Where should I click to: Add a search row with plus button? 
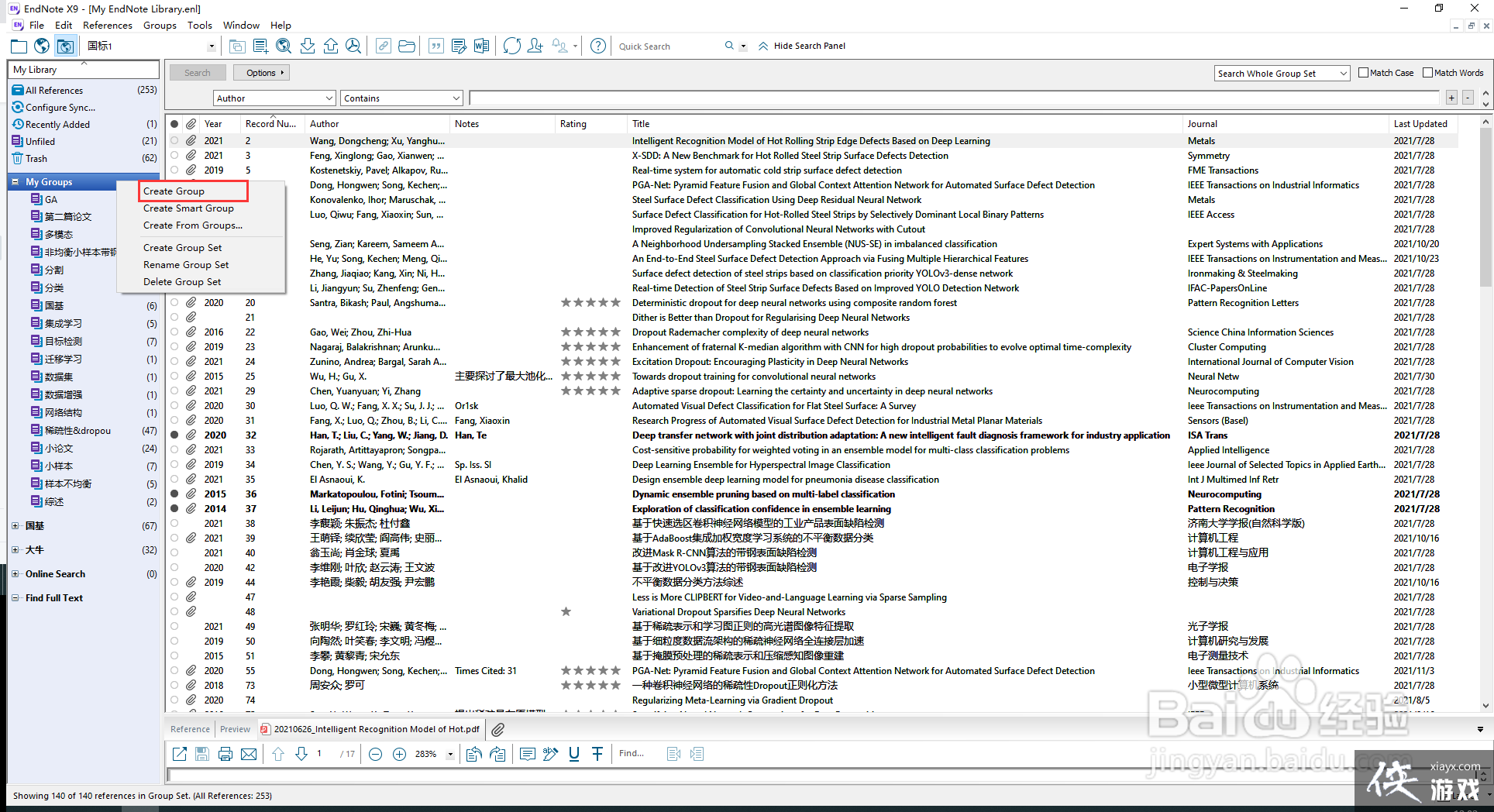pyautogui.click(x=1451, y=98)
